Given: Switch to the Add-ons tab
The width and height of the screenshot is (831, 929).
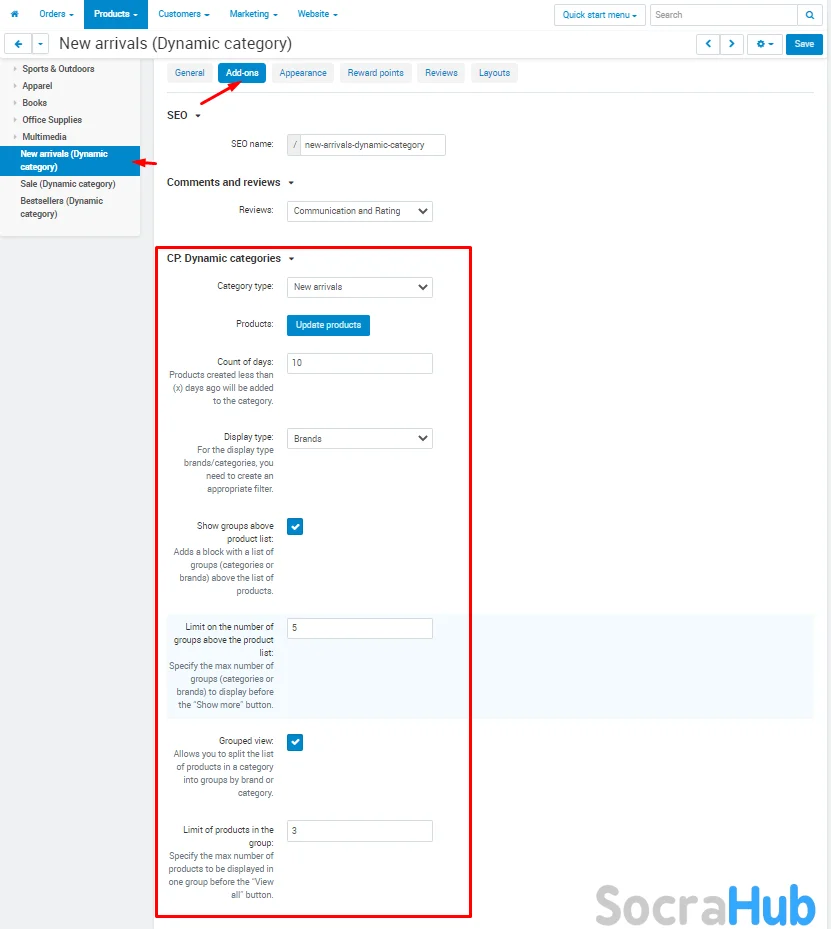Looking at the screenshot, I should (x=242, y=73).
